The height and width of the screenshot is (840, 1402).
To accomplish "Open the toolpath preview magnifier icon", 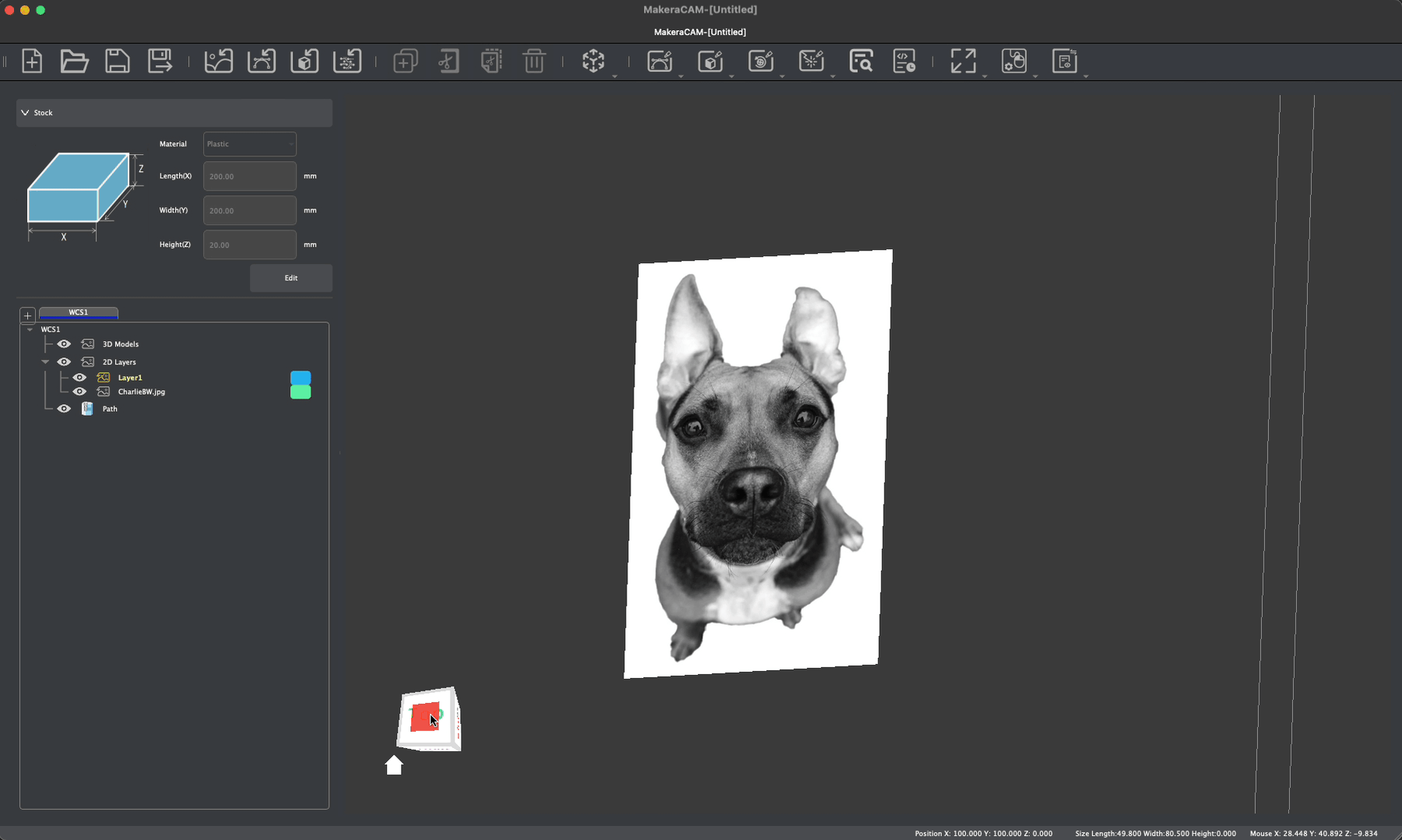I will [861, 61].
